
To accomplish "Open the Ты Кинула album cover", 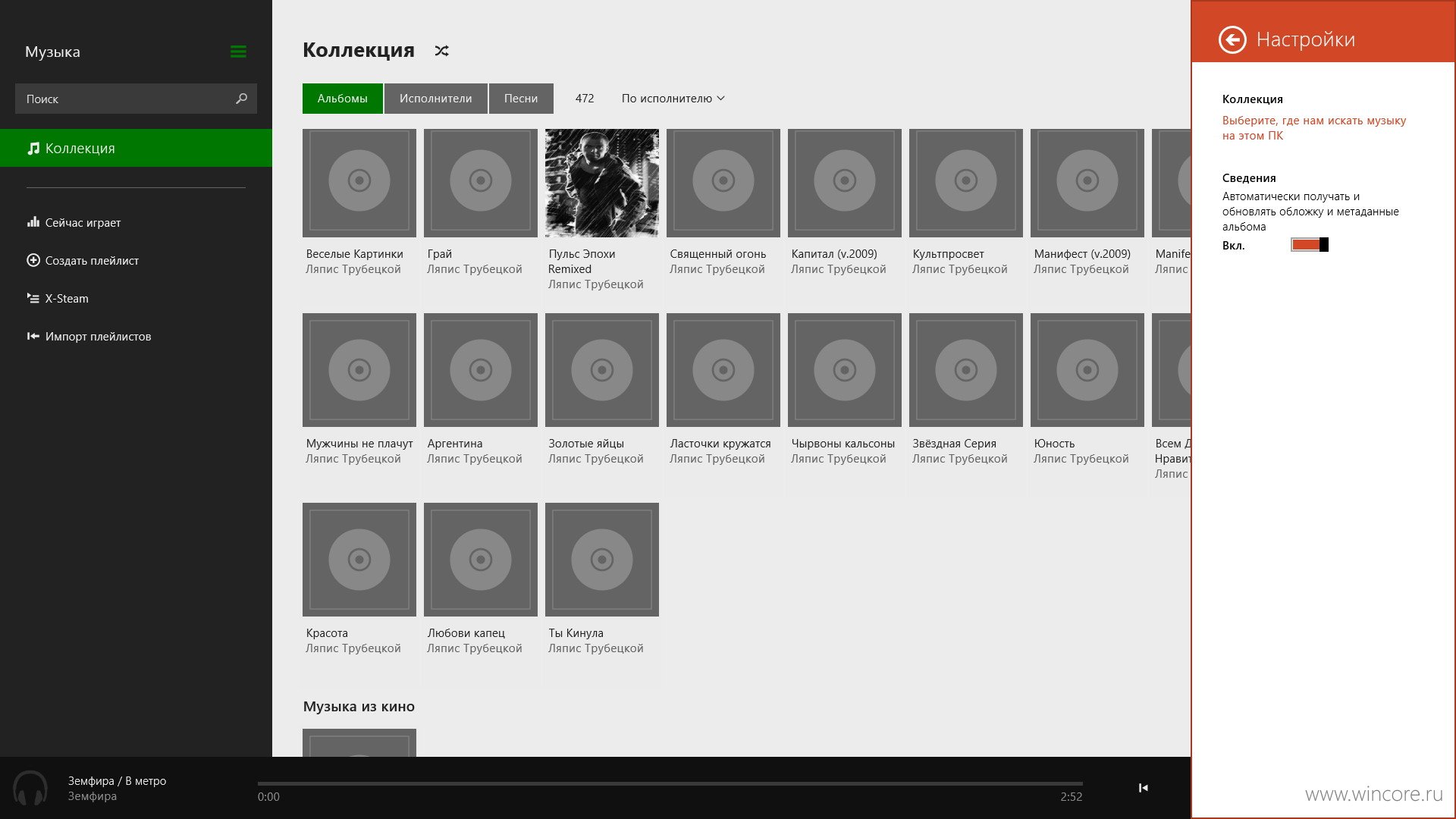I will point(602,560).
